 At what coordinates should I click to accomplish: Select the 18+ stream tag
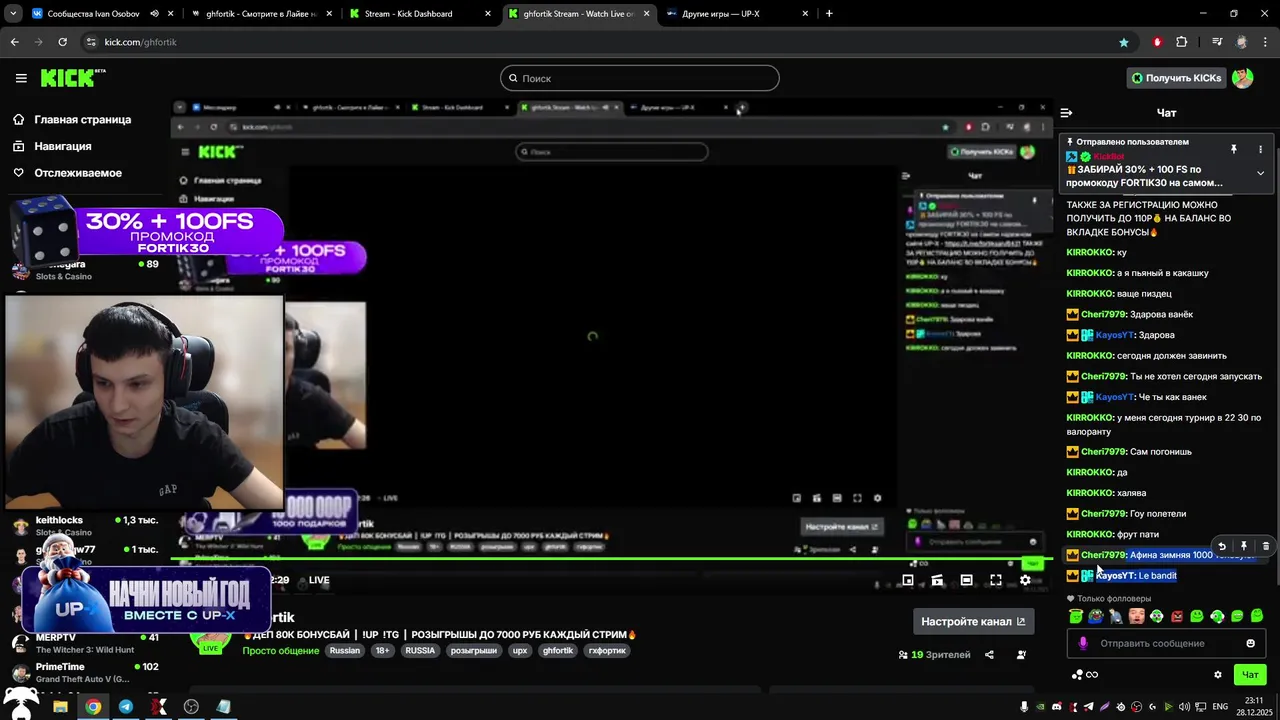click(383, 651)
